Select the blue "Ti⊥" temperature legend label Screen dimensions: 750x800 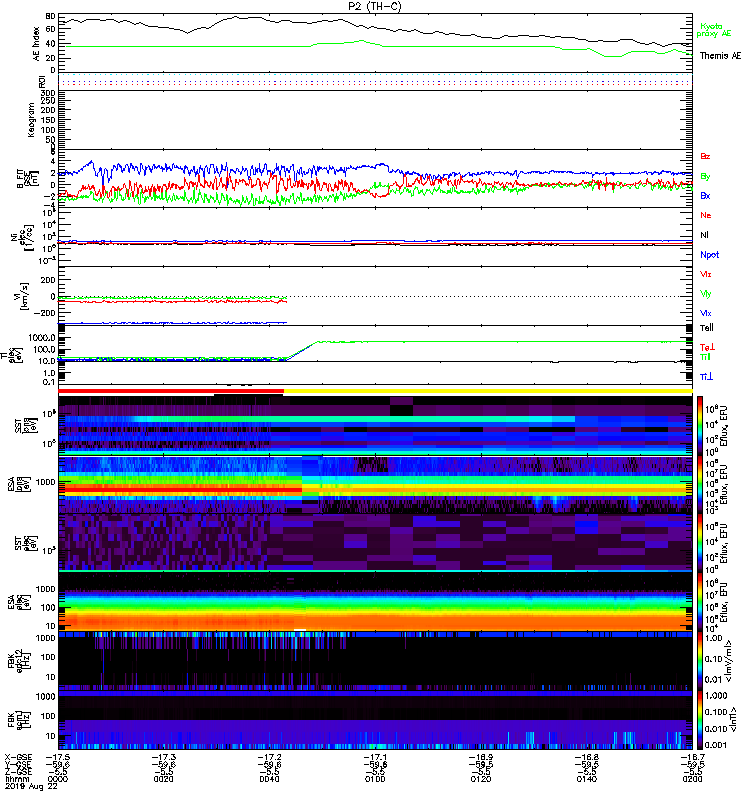(706, 377)
